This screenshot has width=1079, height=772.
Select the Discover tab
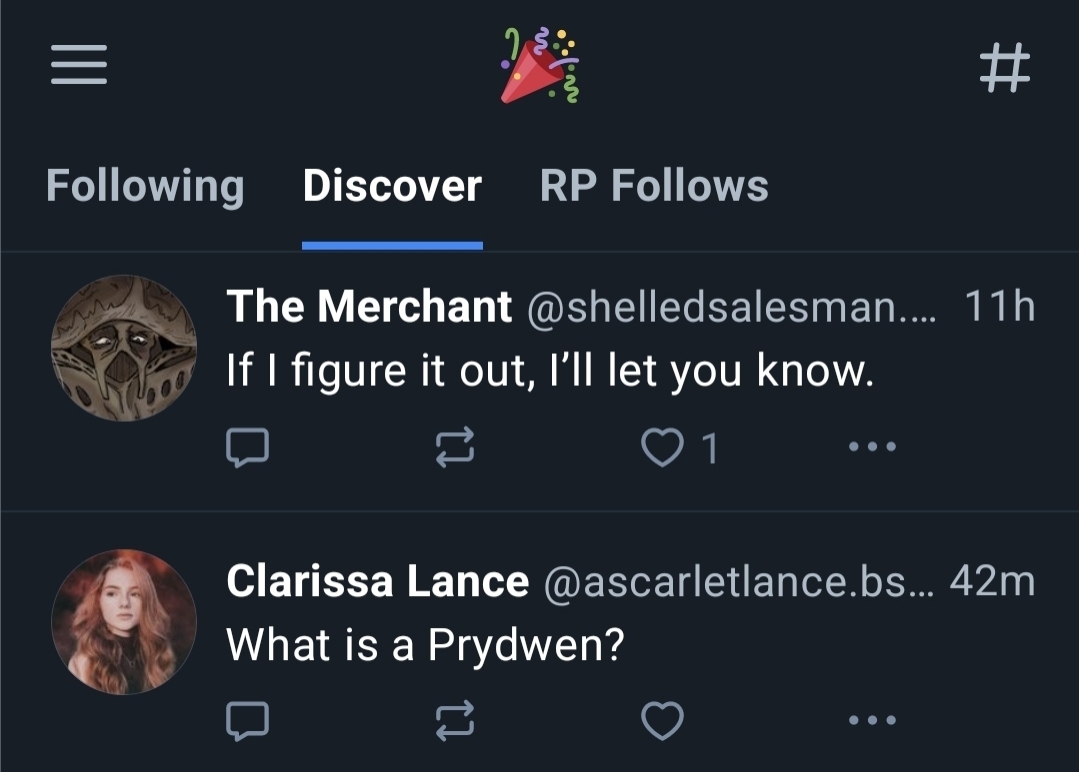(x=392, y=186)
